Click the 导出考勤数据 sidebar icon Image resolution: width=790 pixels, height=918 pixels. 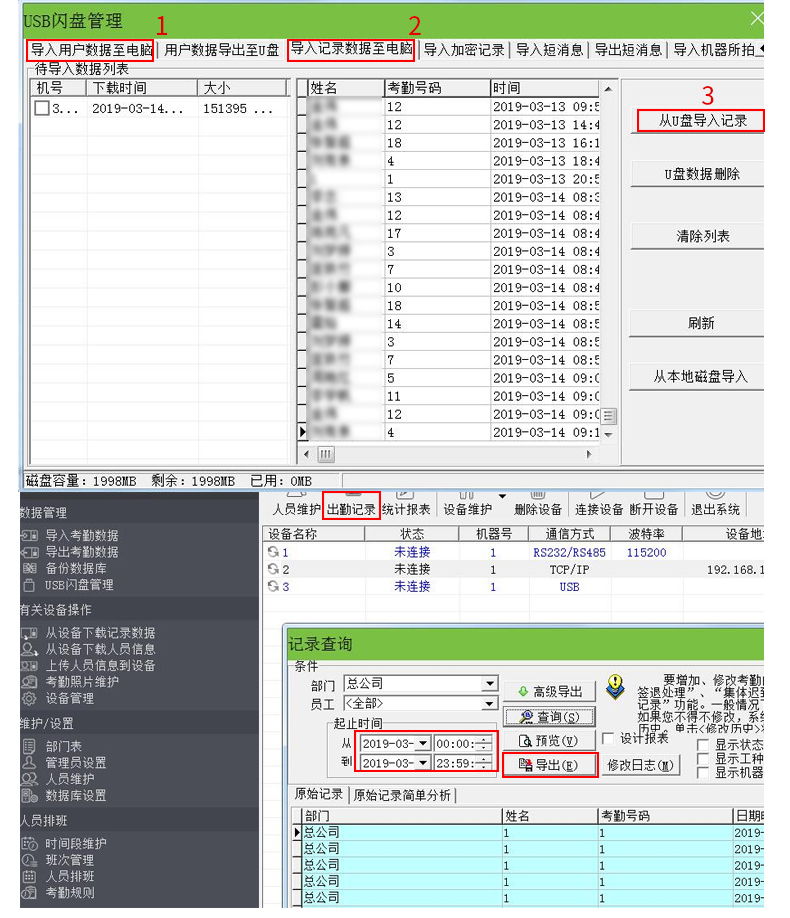[29, 552]
